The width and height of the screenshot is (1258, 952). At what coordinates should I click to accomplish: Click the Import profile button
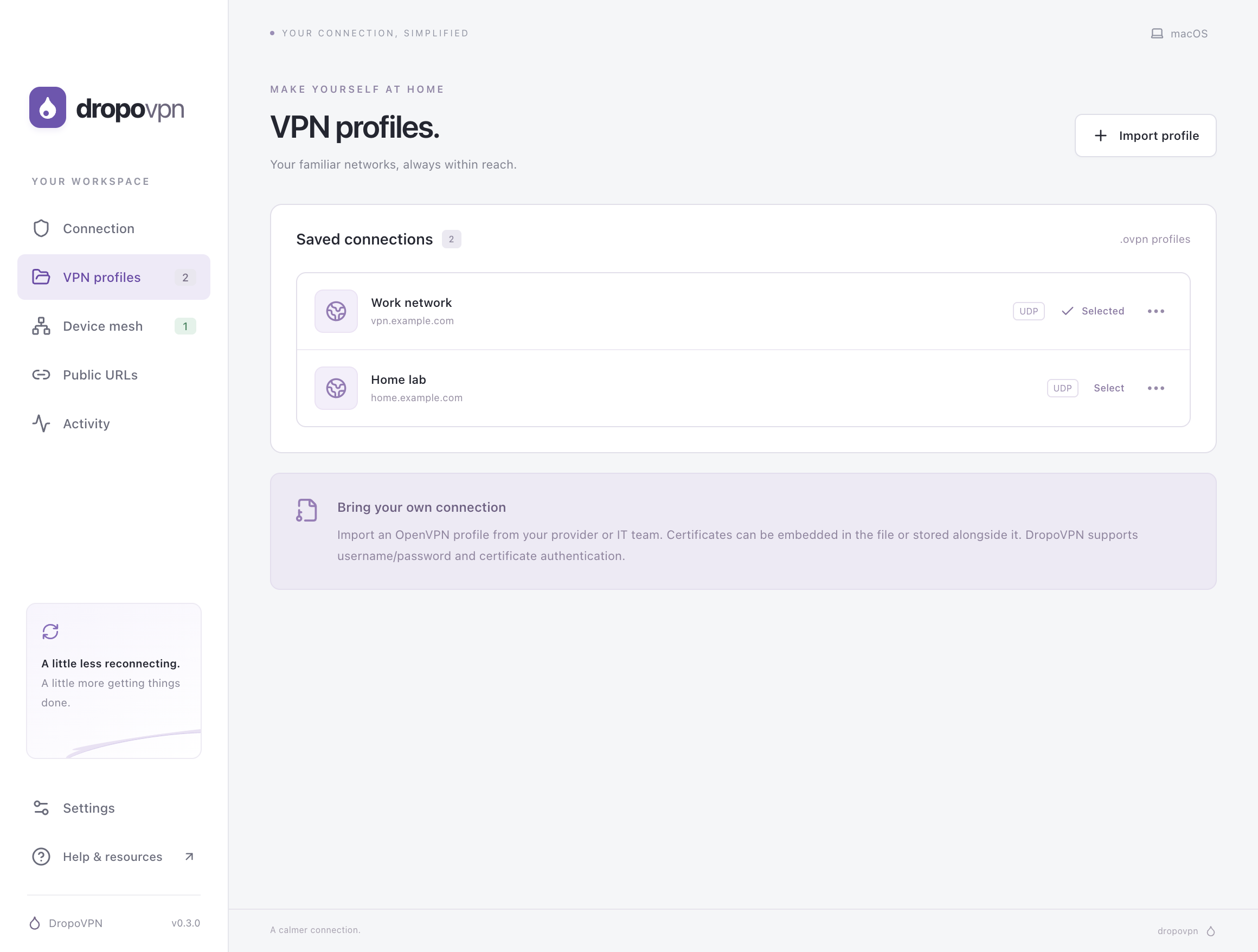click(1145, 136)
